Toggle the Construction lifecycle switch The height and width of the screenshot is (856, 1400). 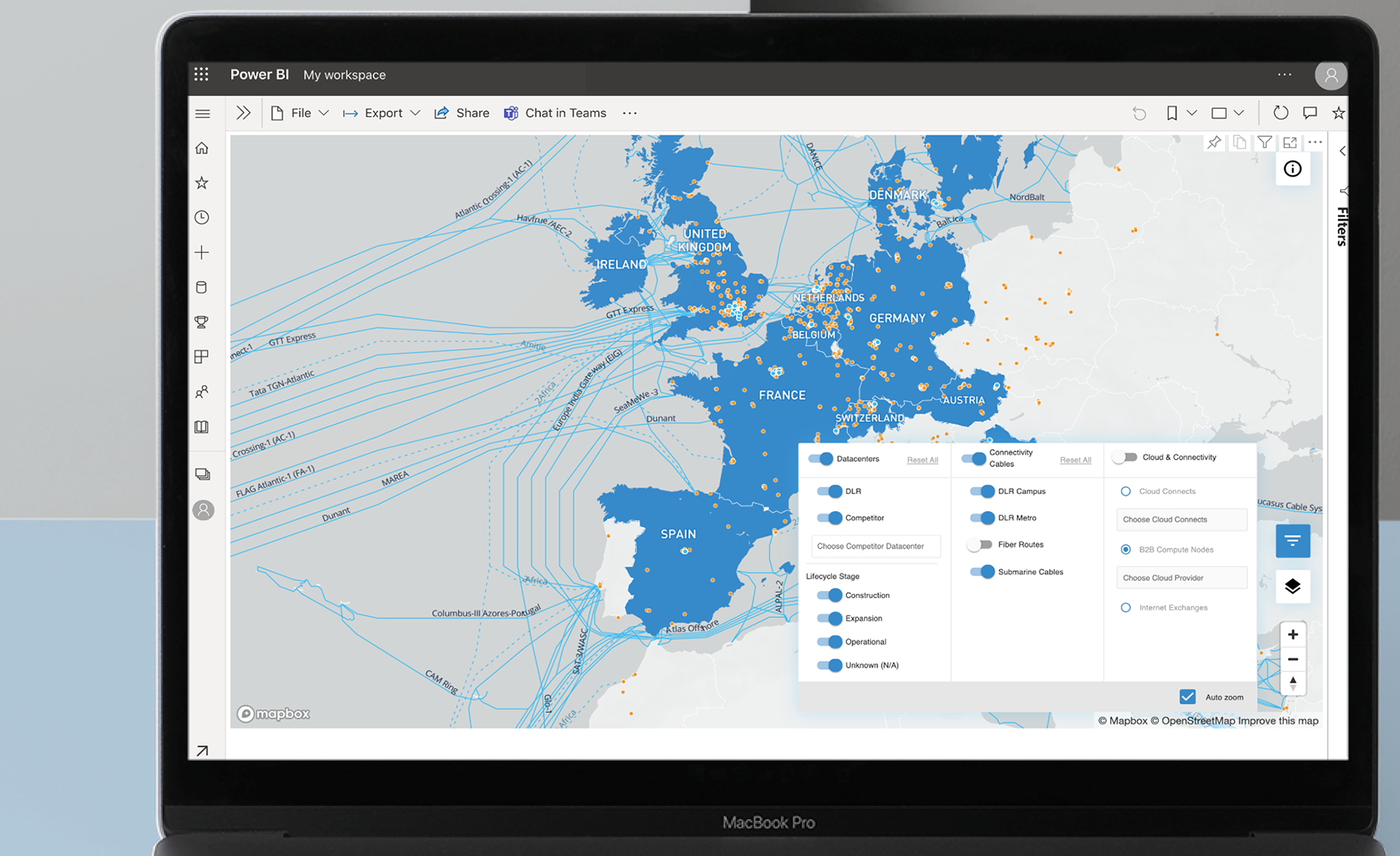(x=830, y=595)
